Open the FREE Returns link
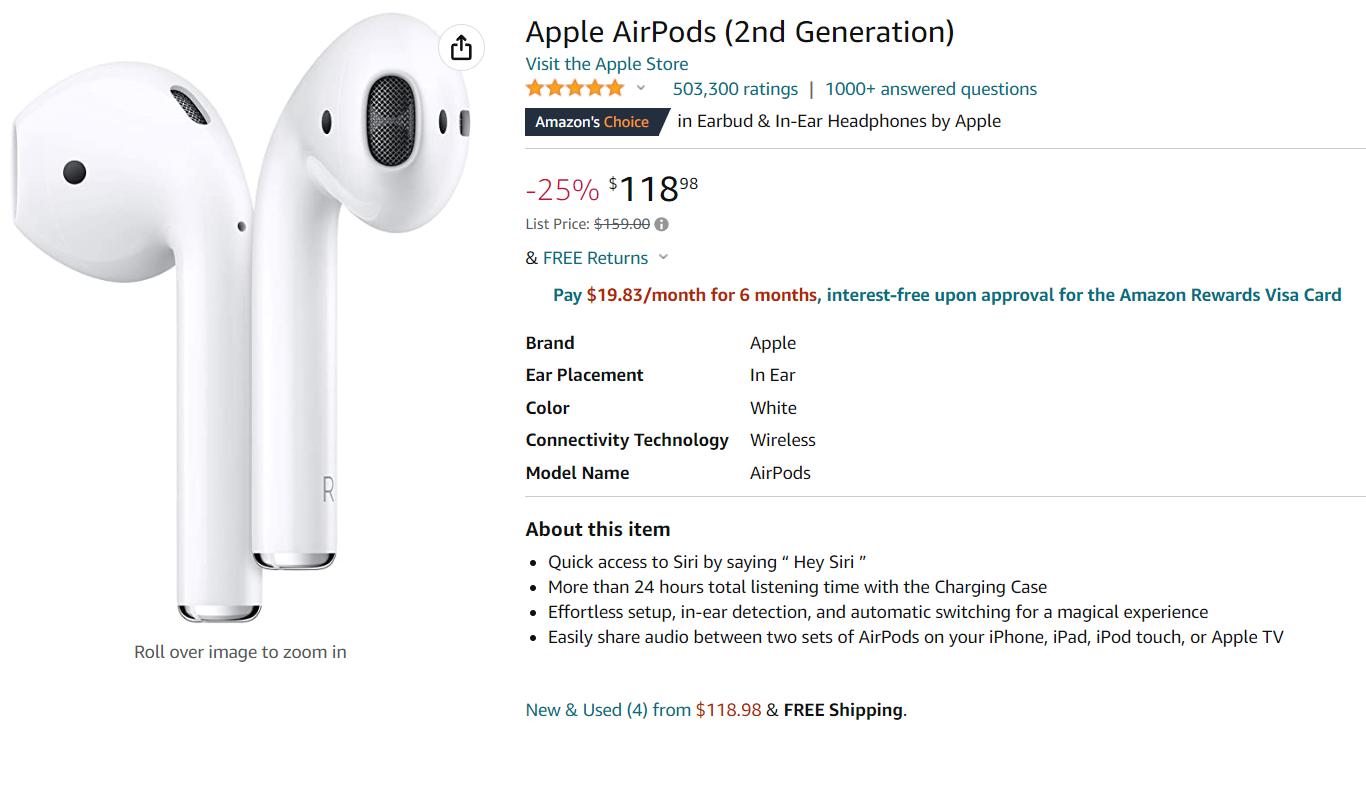 pos(595,258)
